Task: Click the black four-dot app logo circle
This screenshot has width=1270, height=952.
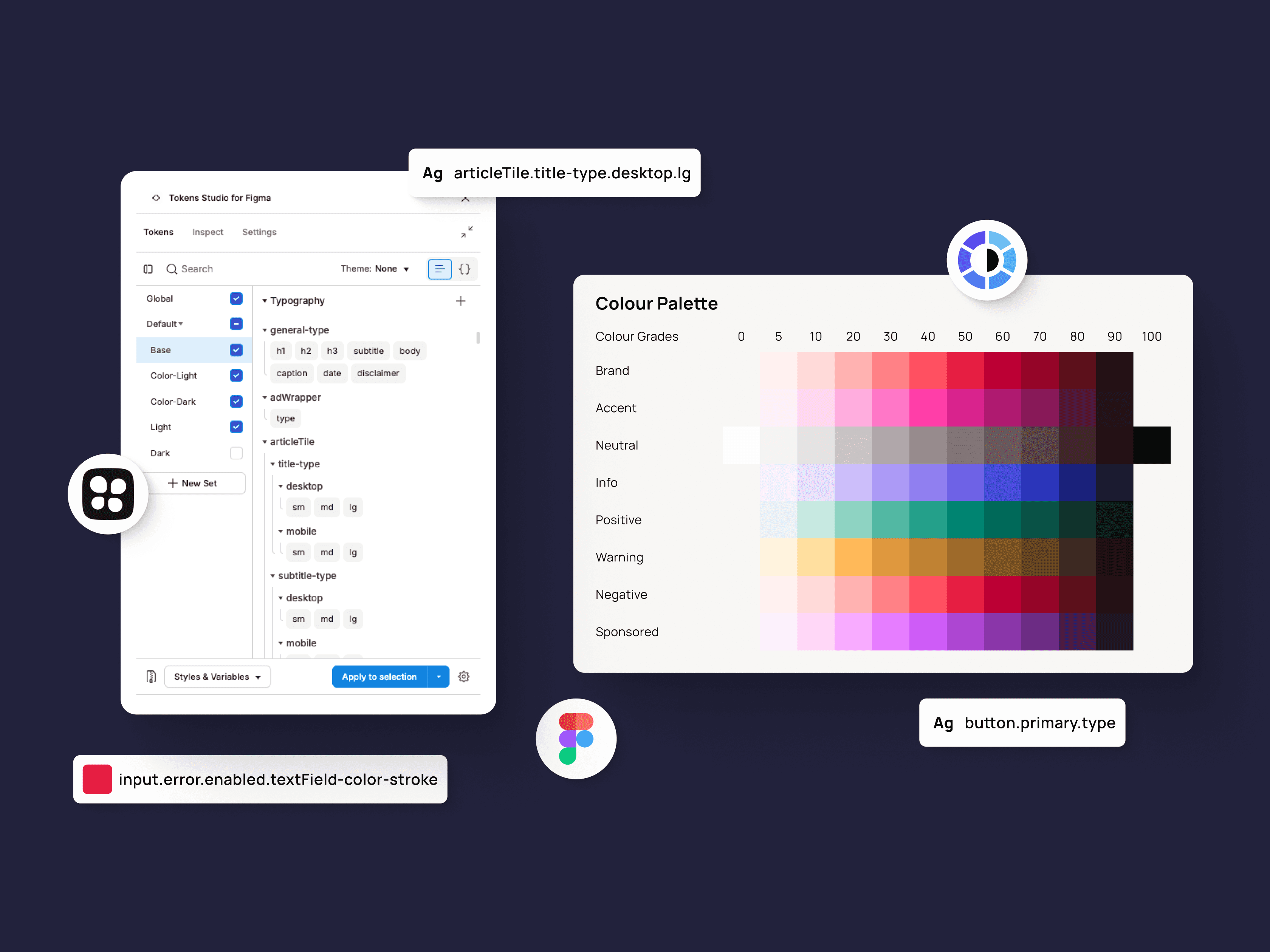Action: (108, 494)
